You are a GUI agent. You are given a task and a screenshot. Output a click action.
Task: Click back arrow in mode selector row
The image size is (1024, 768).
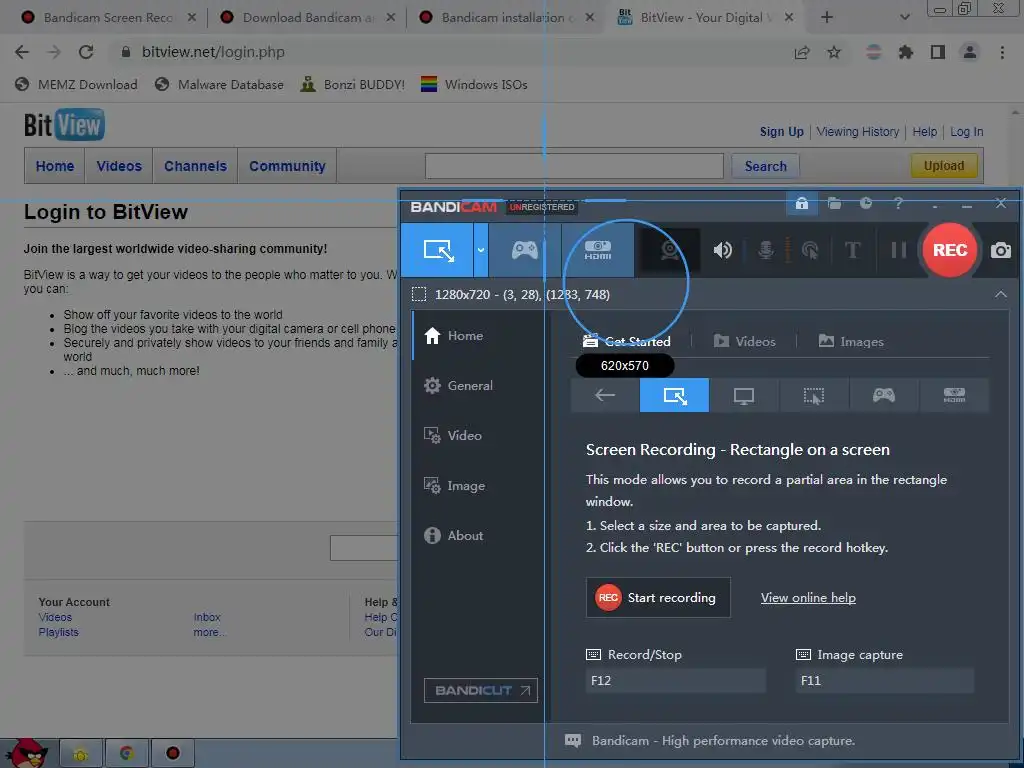pos(605,395)
